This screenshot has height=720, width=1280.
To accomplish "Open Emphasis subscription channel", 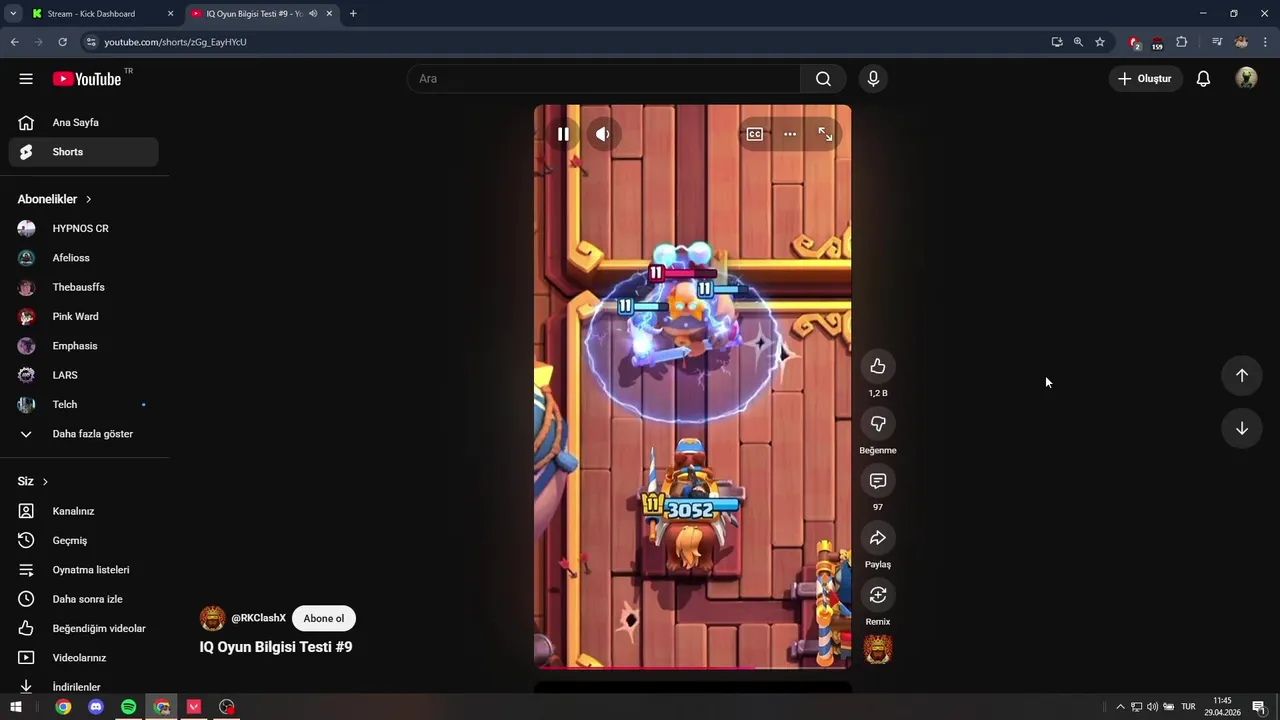I will click(84, 346).
